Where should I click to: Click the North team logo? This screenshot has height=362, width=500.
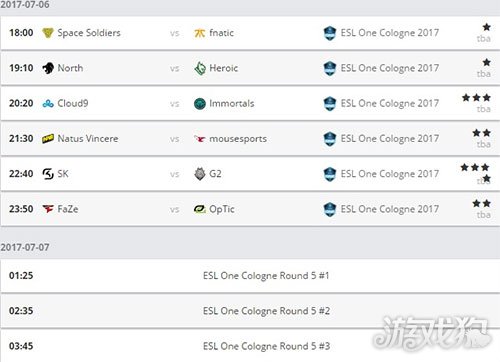pyautogui.click(x=48, y=68)
